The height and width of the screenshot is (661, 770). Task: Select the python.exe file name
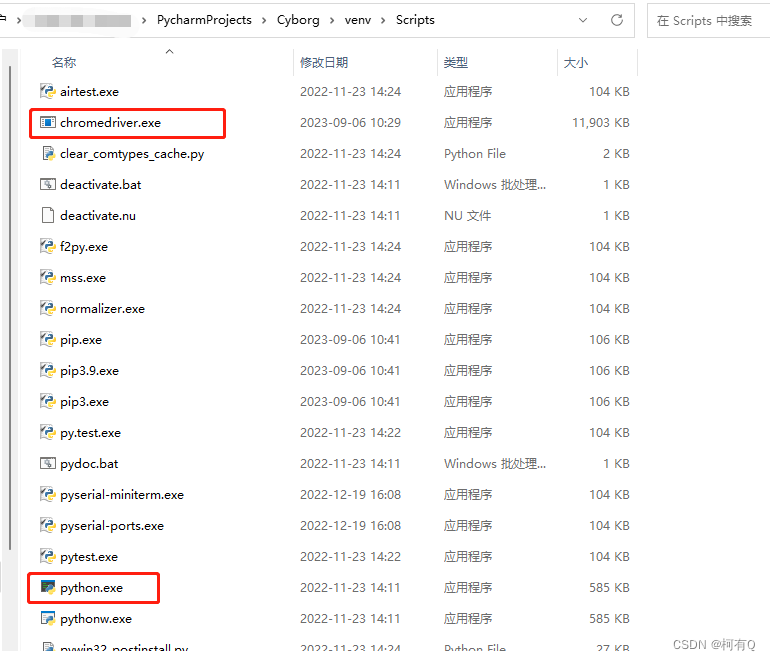pyautogui.click(x=91, y=588)
